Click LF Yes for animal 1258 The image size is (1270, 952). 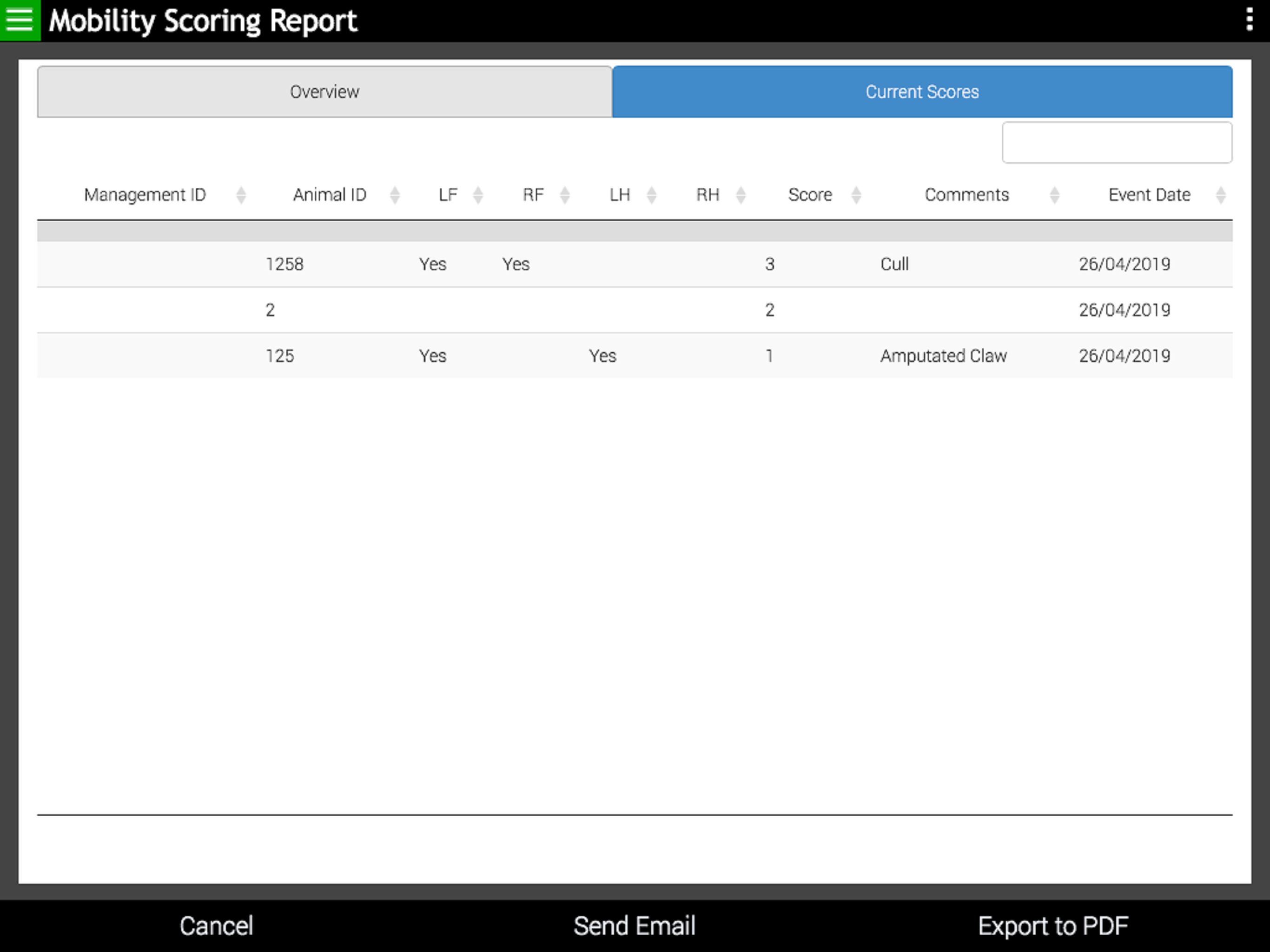tap(432, 264)
